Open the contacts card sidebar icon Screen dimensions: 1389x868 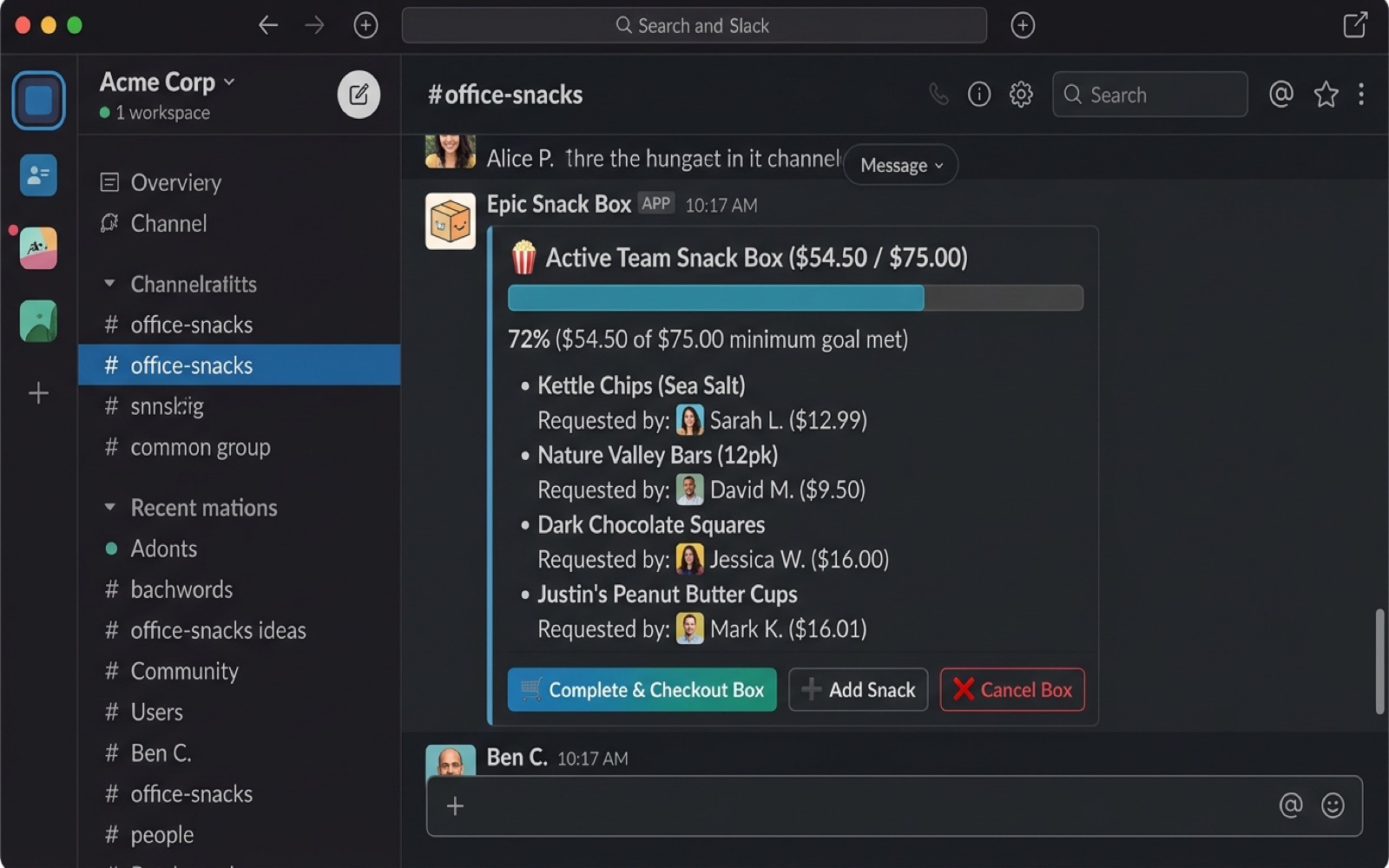click(38, 175)
